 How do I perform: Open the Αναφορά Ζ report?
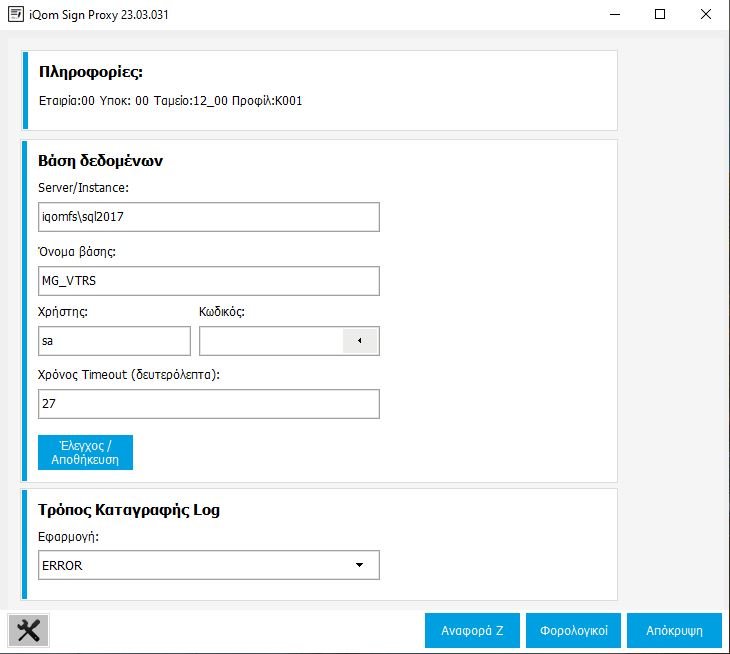[471, 631]
